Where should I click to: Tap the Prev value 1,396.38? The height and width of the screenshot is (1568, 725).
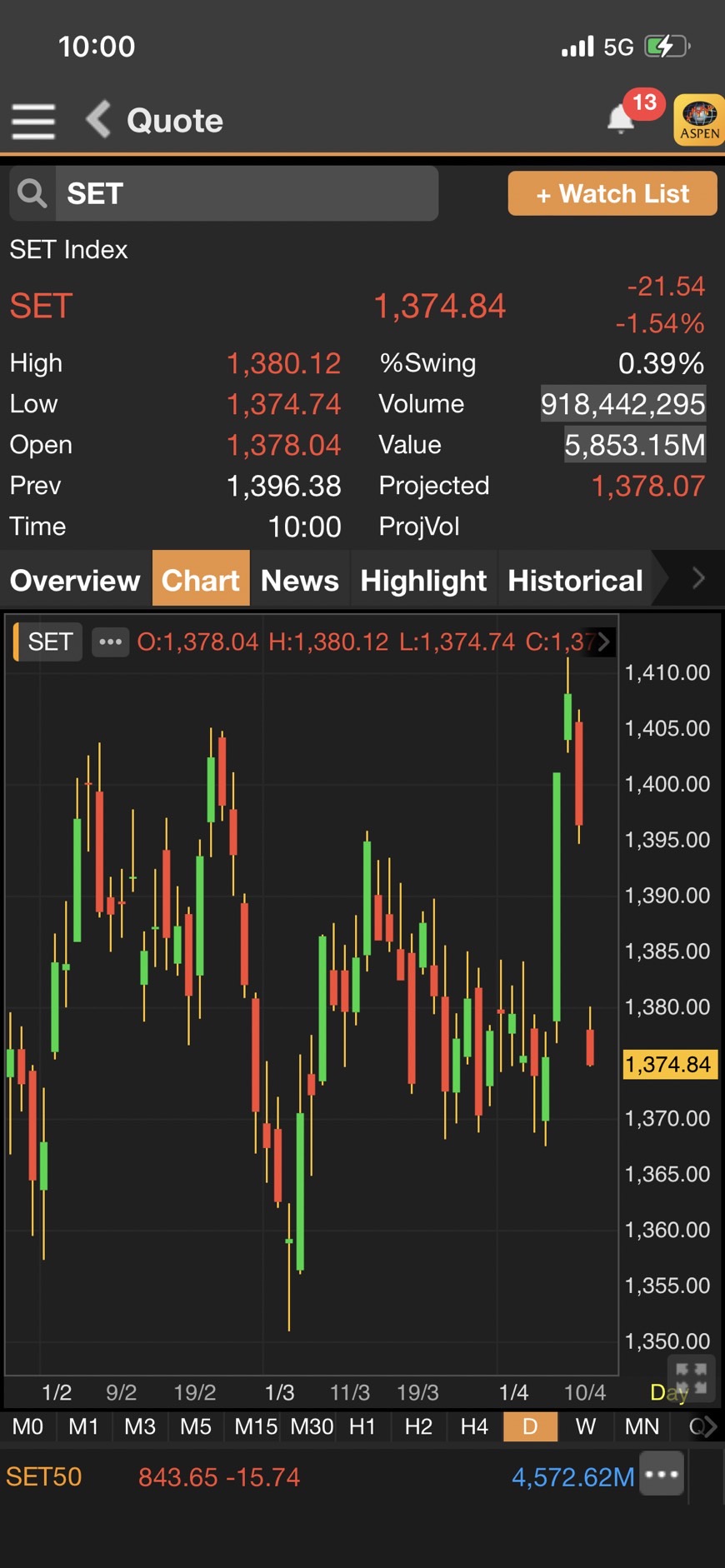284,486
